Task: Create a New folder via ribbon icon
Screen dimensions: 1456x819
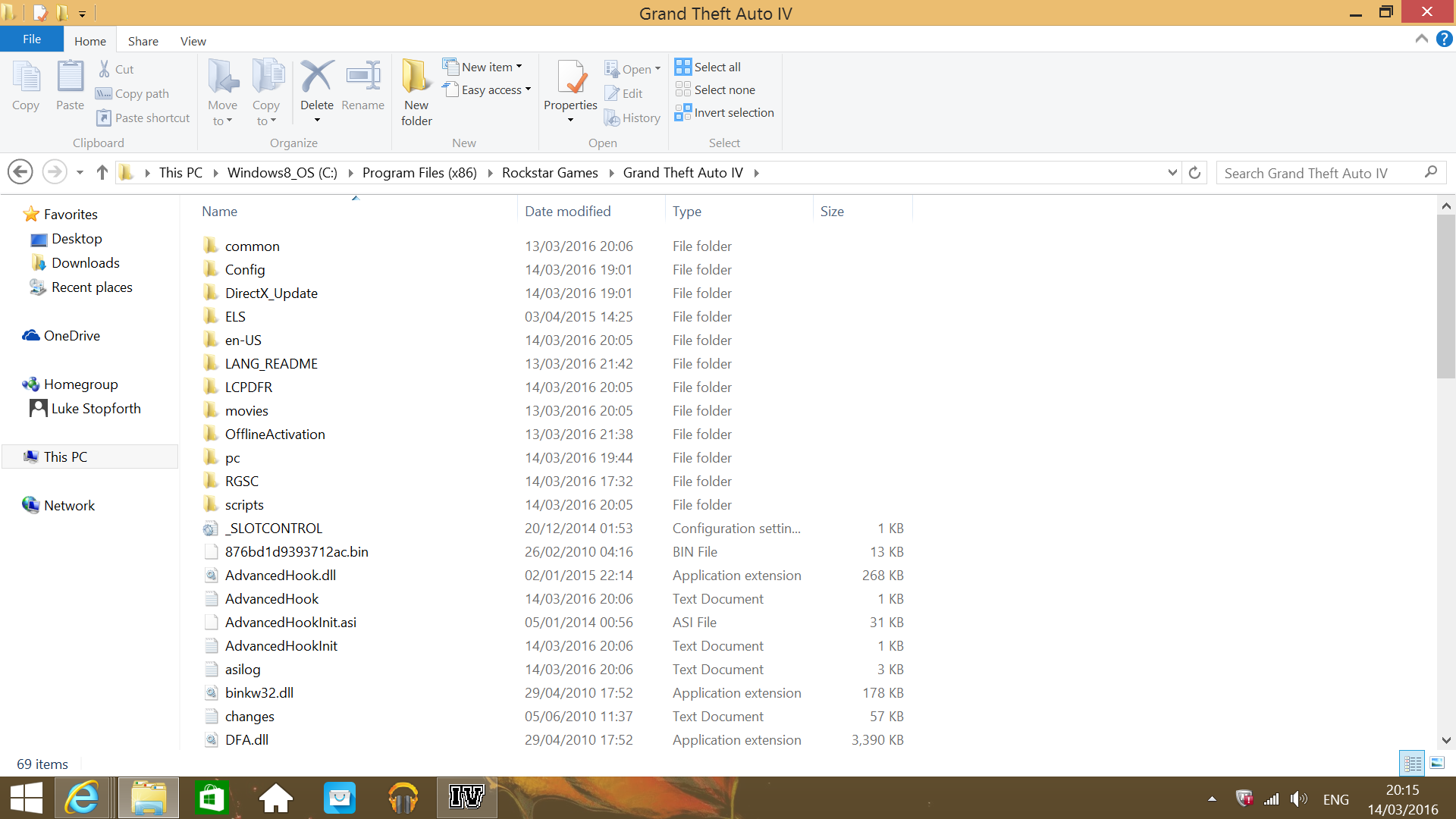Action: [416, 77]
